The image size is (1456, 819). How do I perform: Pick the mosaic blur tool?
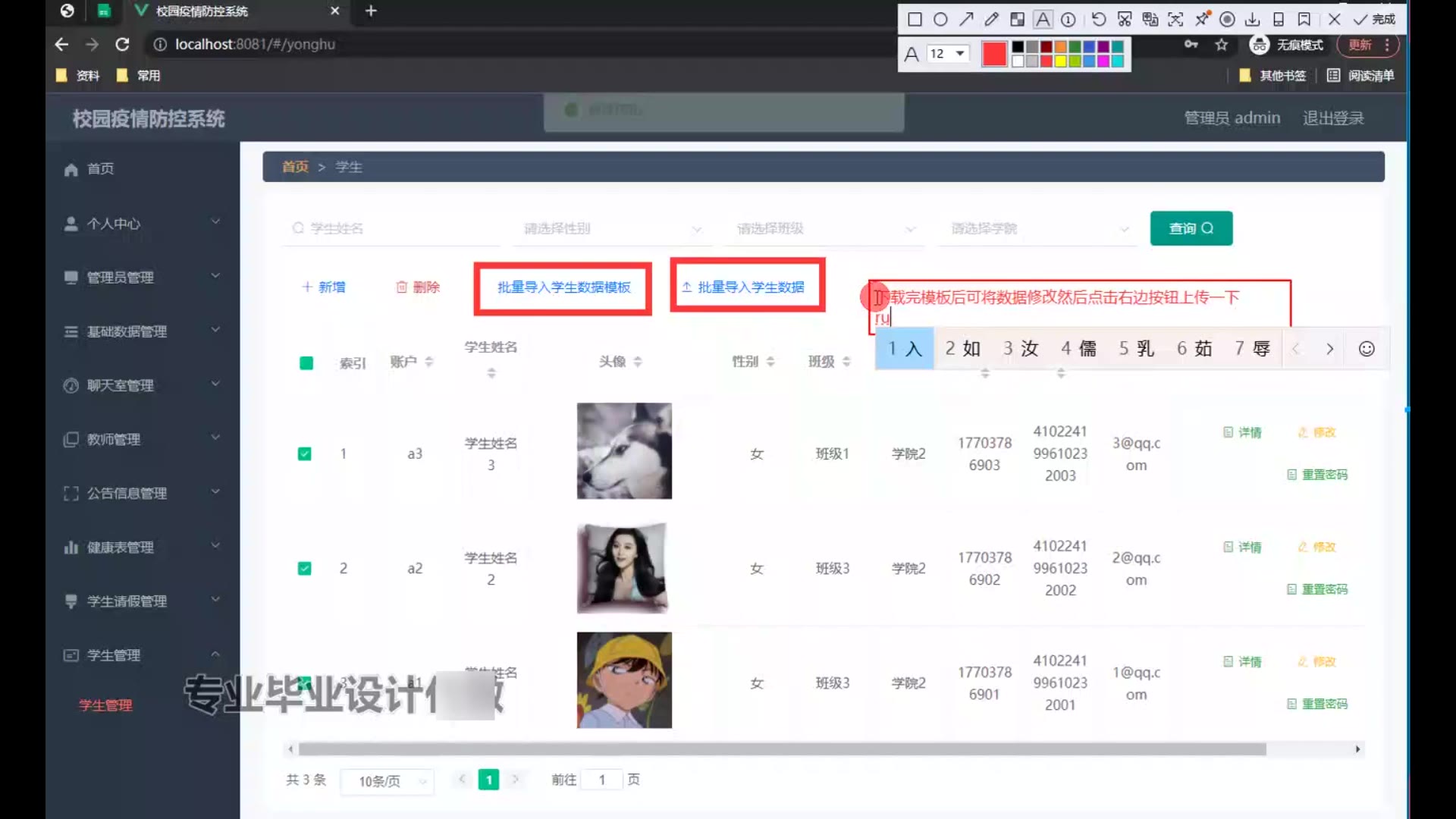point(1017,20)
